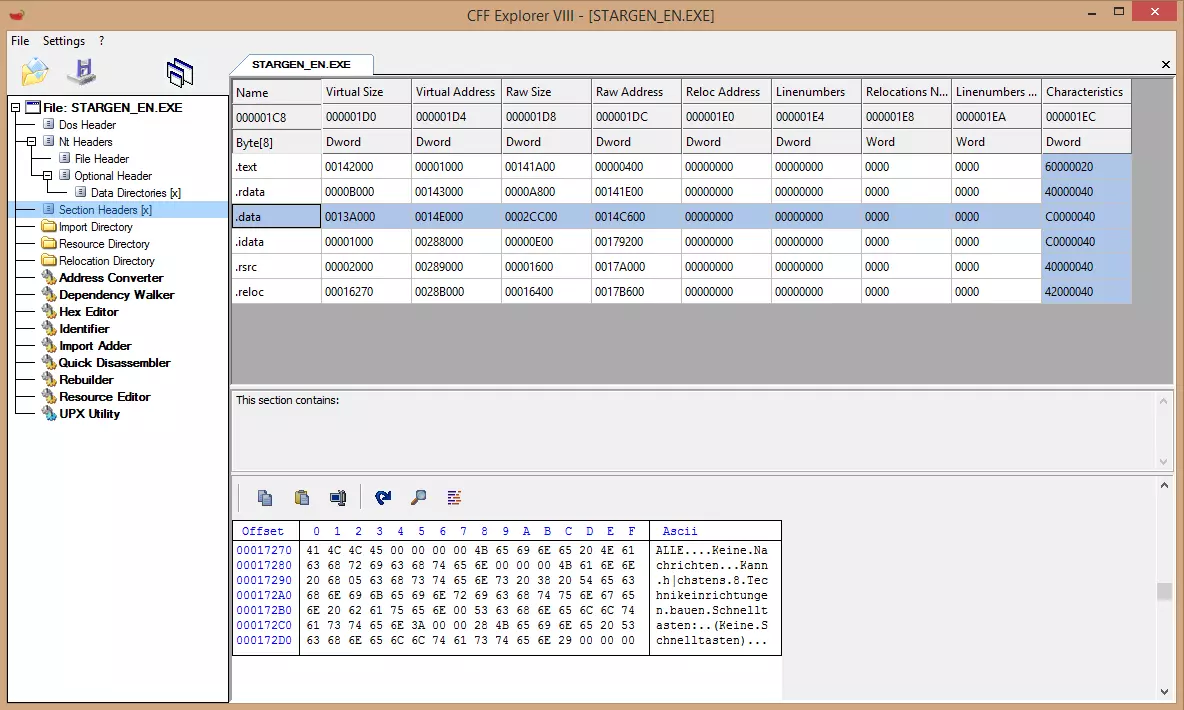Select Section Headers [x] in the tree
Image resolution: width=1184 pixels, height=710 pixels.
[105, 210]
